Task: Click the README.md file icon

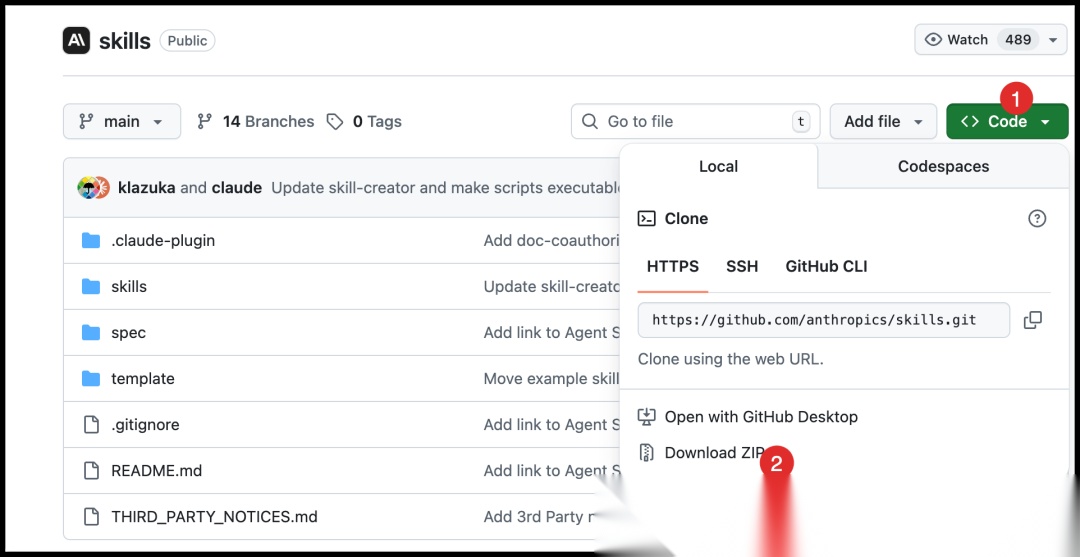Action: tap(91, 470)
